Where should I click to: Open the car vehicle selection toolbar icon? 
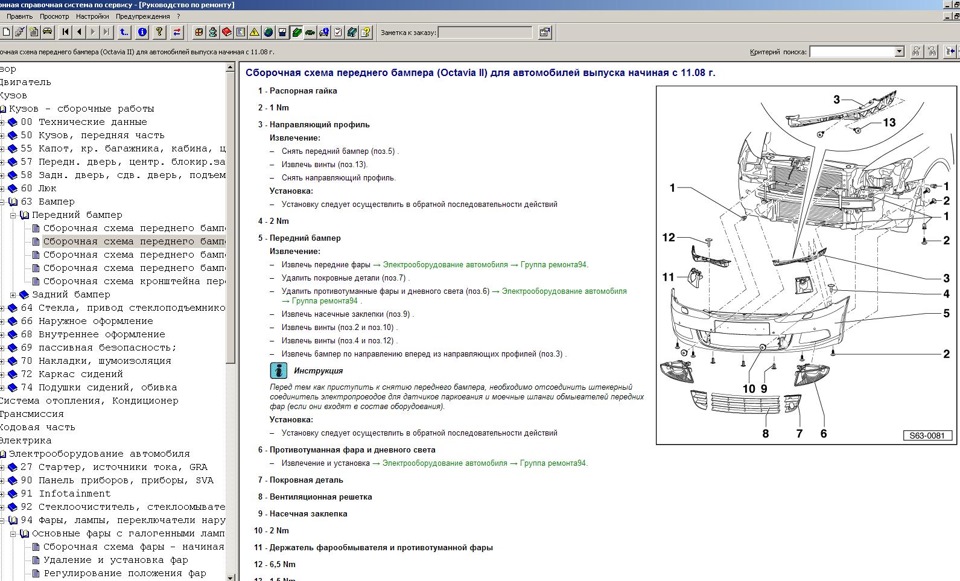point(47,32)
